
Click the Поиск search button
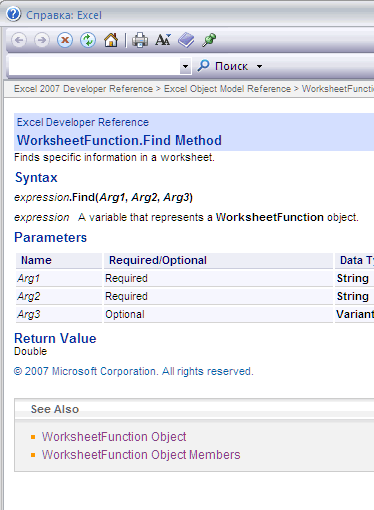pyautogui.click(x=223, y=66)
